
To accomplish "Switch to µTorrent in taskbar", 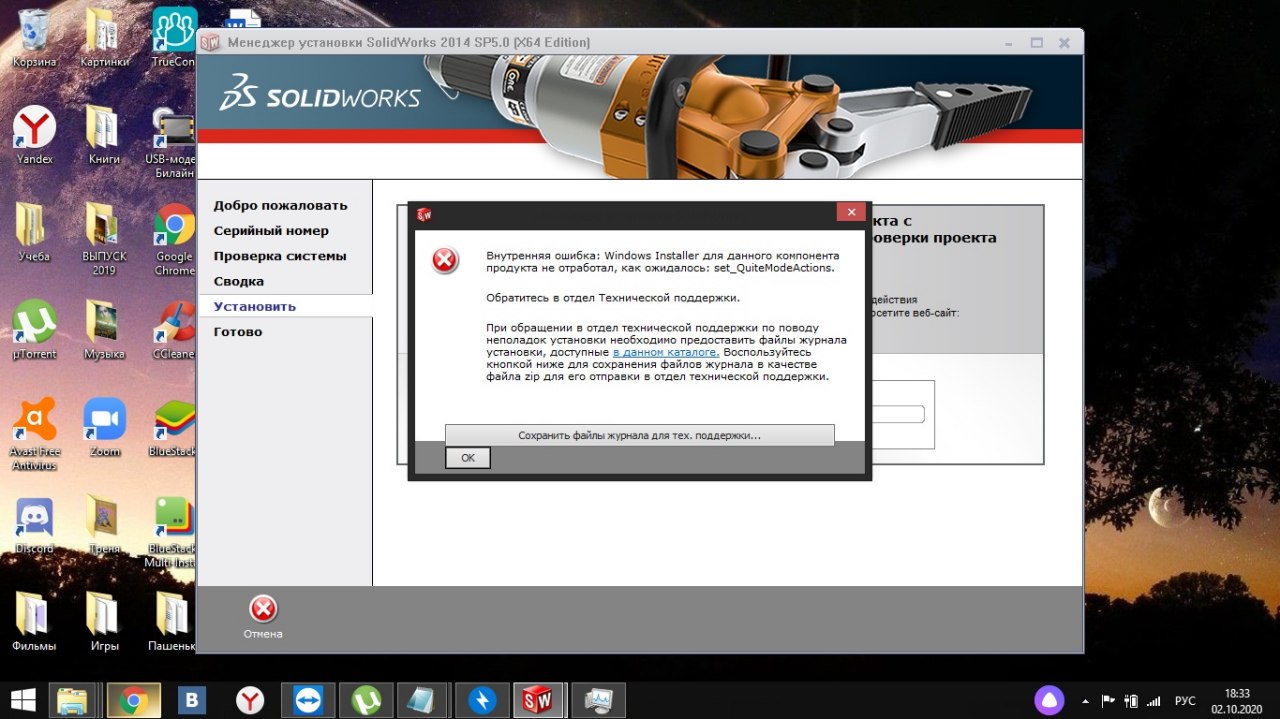I will (x=365, y=700).
